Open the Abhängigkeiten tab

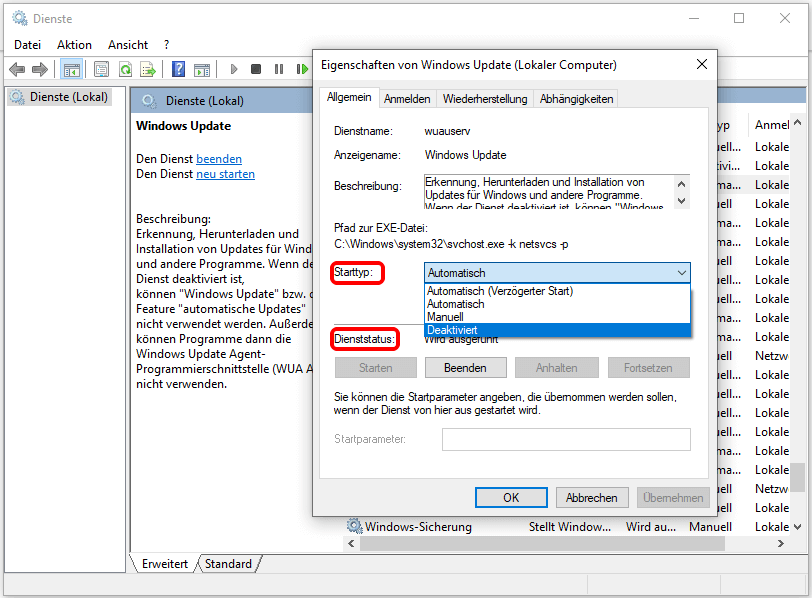tap(576, 98)
